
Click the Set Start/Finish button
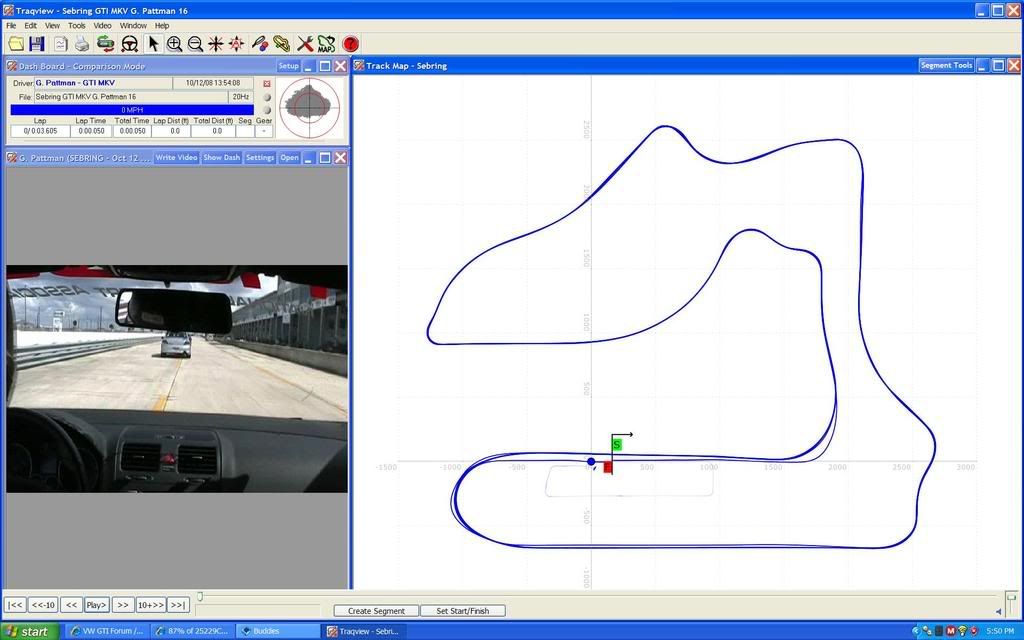coord(462,611)
